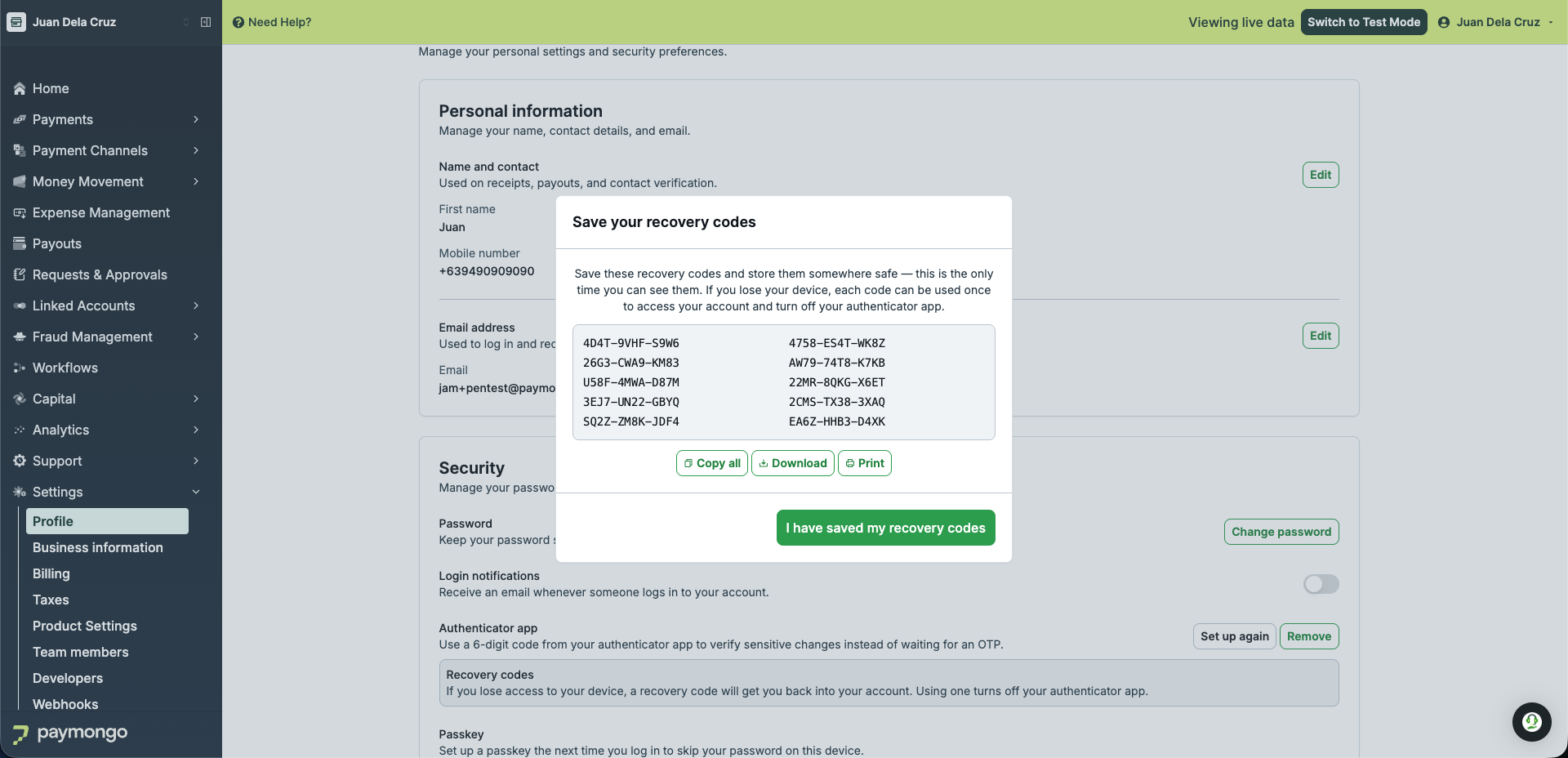Click the Payouts icon in sidebar
The height and width of the screenshot is (758, 1568).
pyautogui.click(x=20, y=243)
